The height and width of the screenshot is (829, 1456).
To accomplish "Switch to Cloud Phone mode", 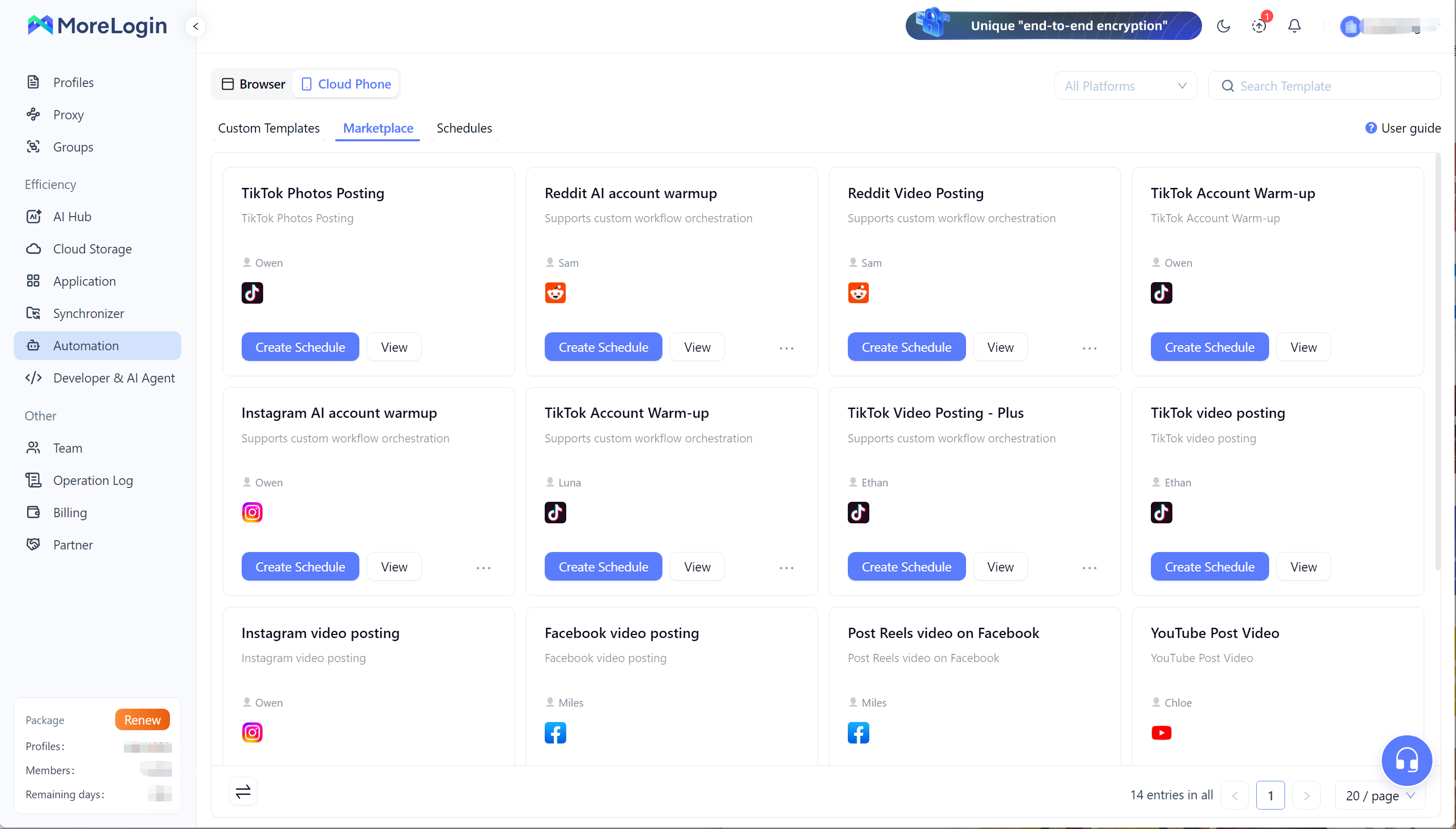I will pyautogui.click(x=346, y=84).
